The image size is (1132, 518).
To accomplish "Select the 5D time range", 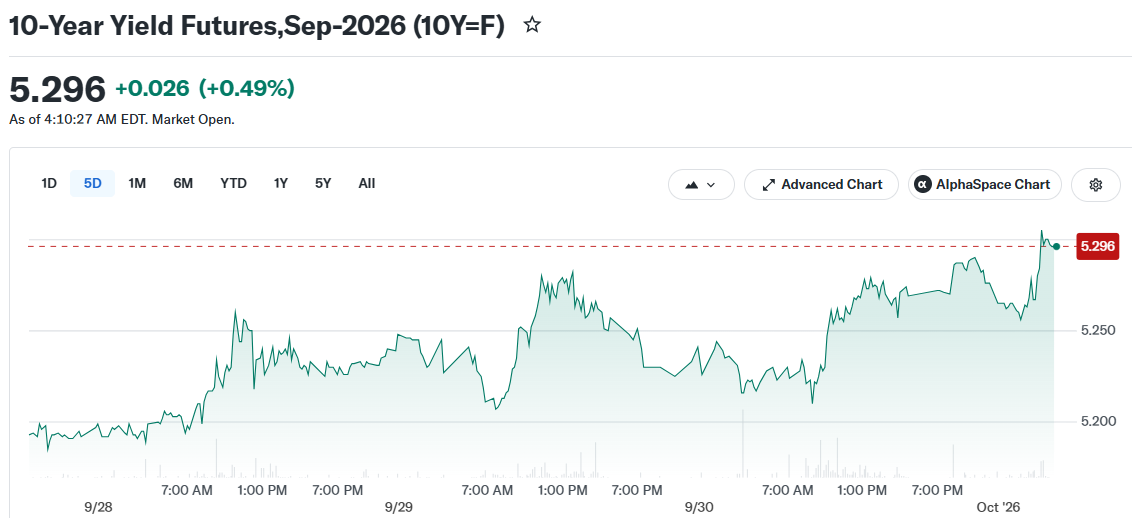I will click(x=92, y=183).
